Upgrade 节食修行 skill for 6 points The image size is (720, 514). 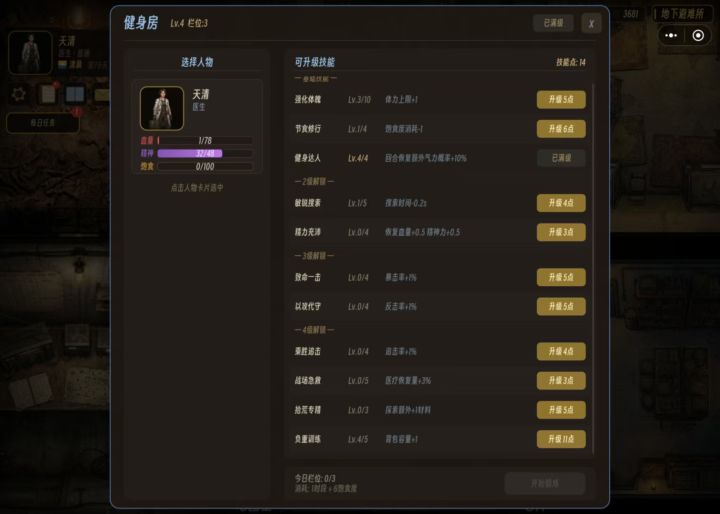pos(561,129)
